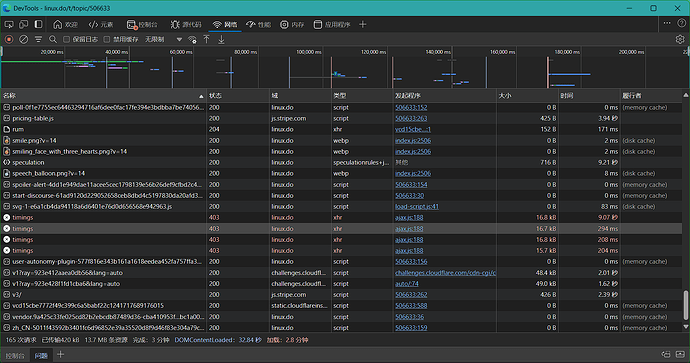Switch to the 性能 (Performance) tab
Viewport: 690px width, 363px height.
[x=259, y=25]
